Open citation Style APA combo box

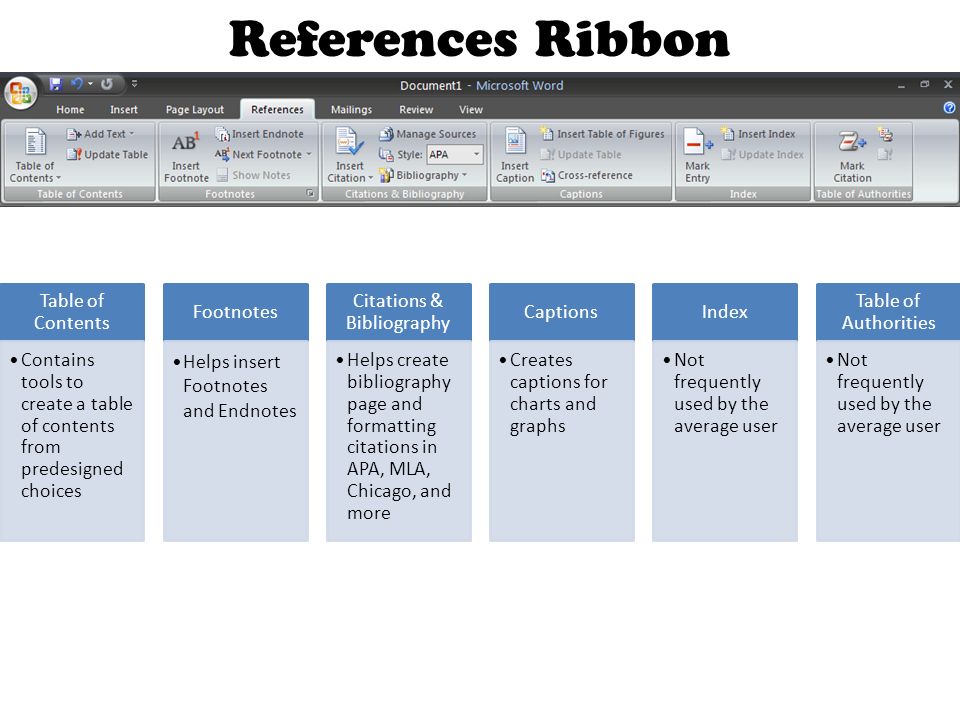click(454, 154)
